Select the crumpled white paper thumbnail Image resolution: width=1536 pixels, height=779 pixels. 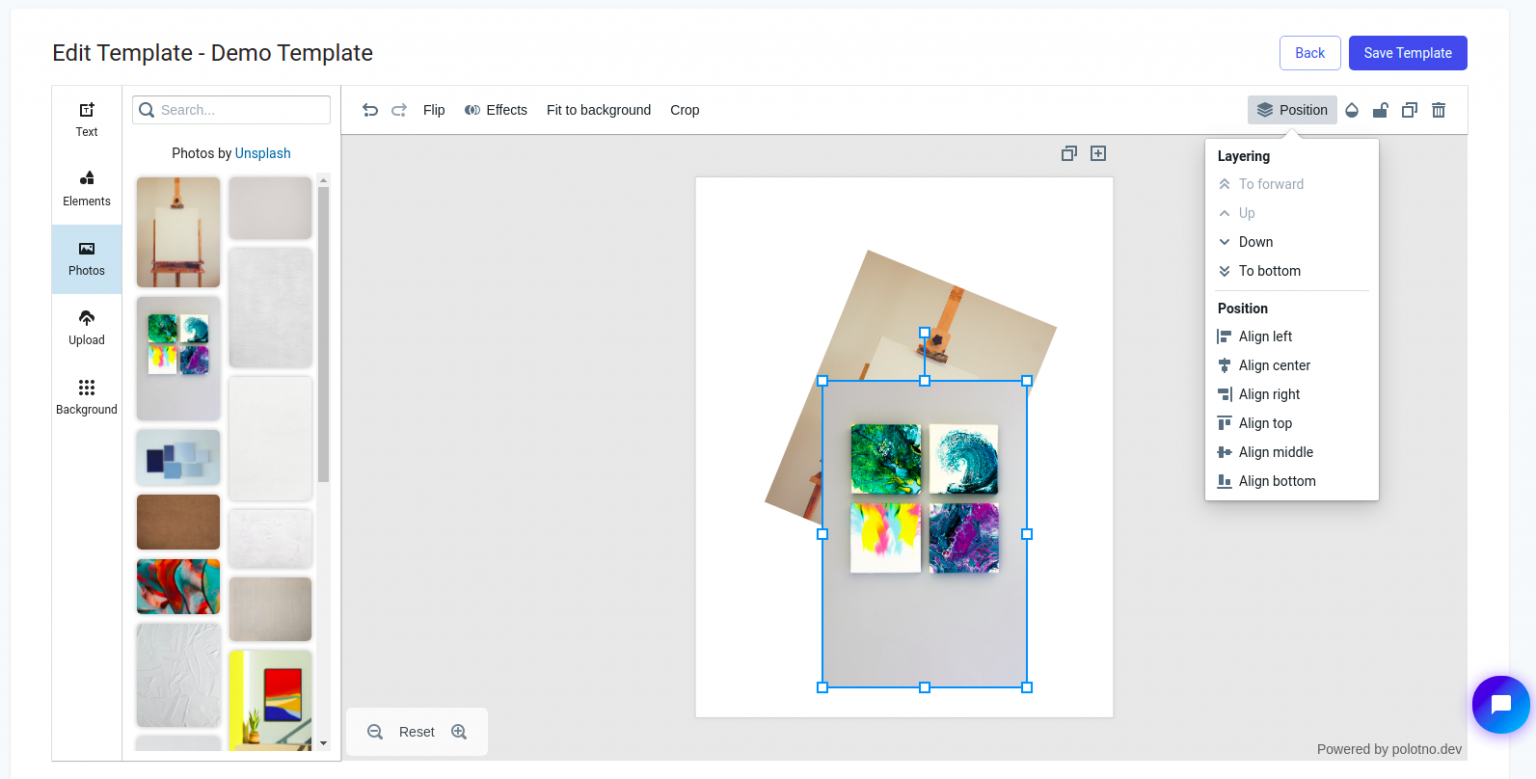pyautogui.click(x=178, y=675)
